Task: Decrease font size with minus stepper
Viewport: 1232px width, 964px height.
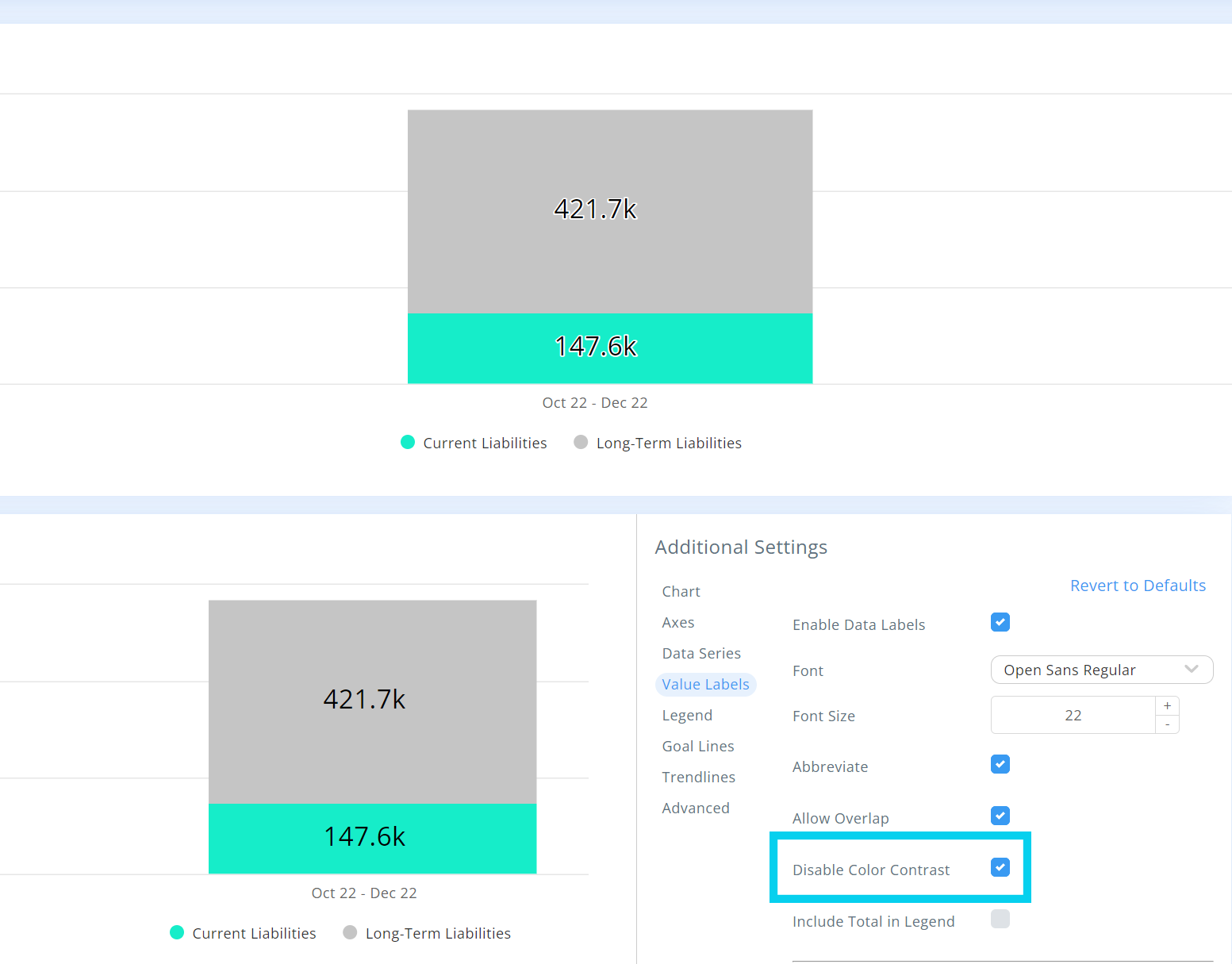Action: [1167, 724]
